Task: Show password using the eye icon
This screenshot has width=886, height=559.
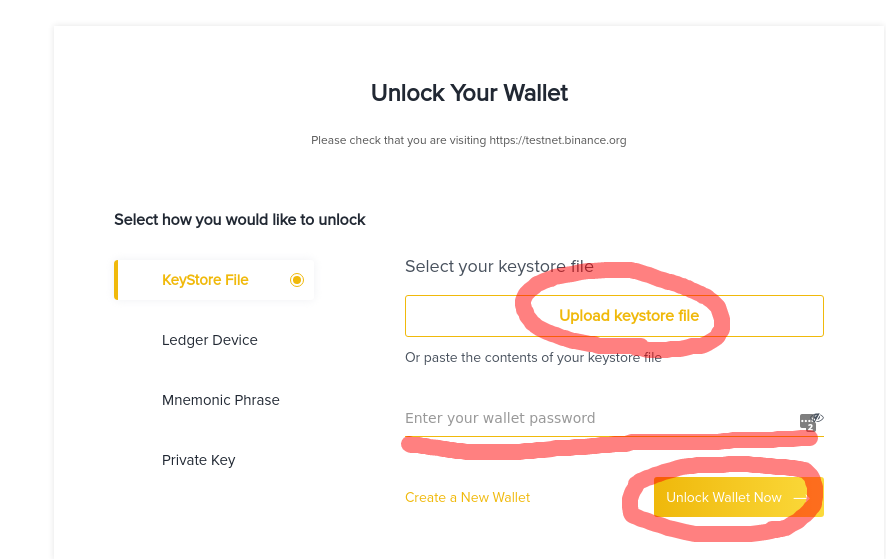Action: 818,417
